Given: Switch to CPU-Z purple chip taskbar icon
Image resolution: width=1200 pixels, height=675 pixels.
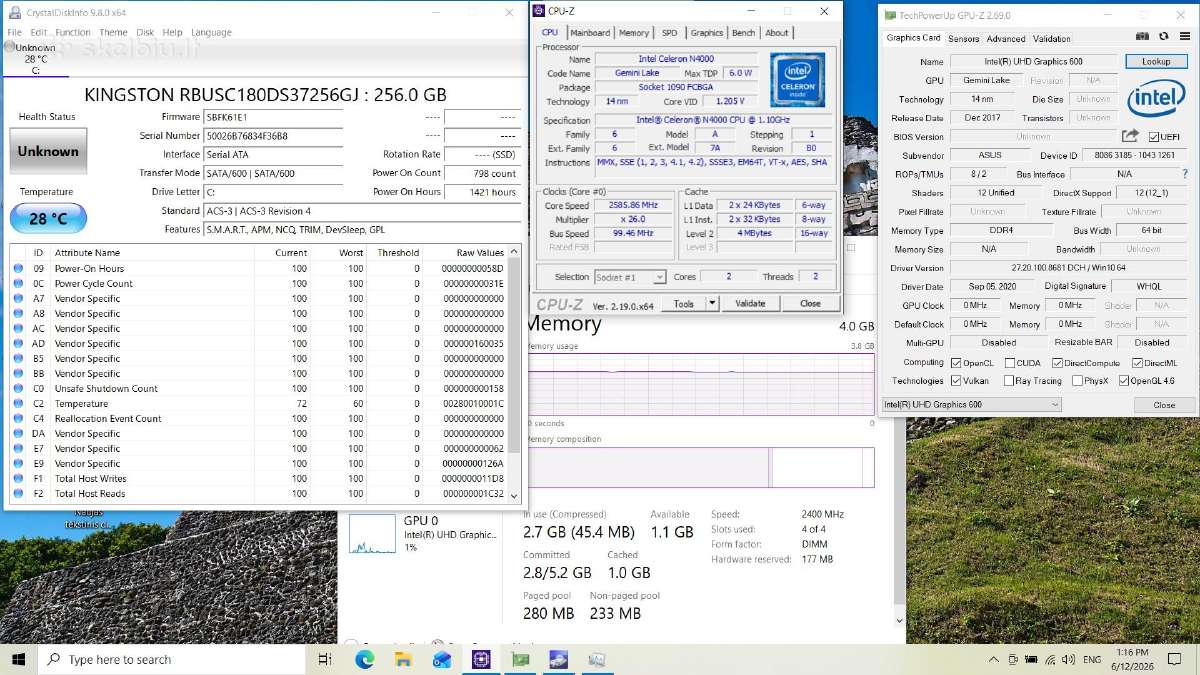Looking at the screenshot, I should tap(481, 659).
